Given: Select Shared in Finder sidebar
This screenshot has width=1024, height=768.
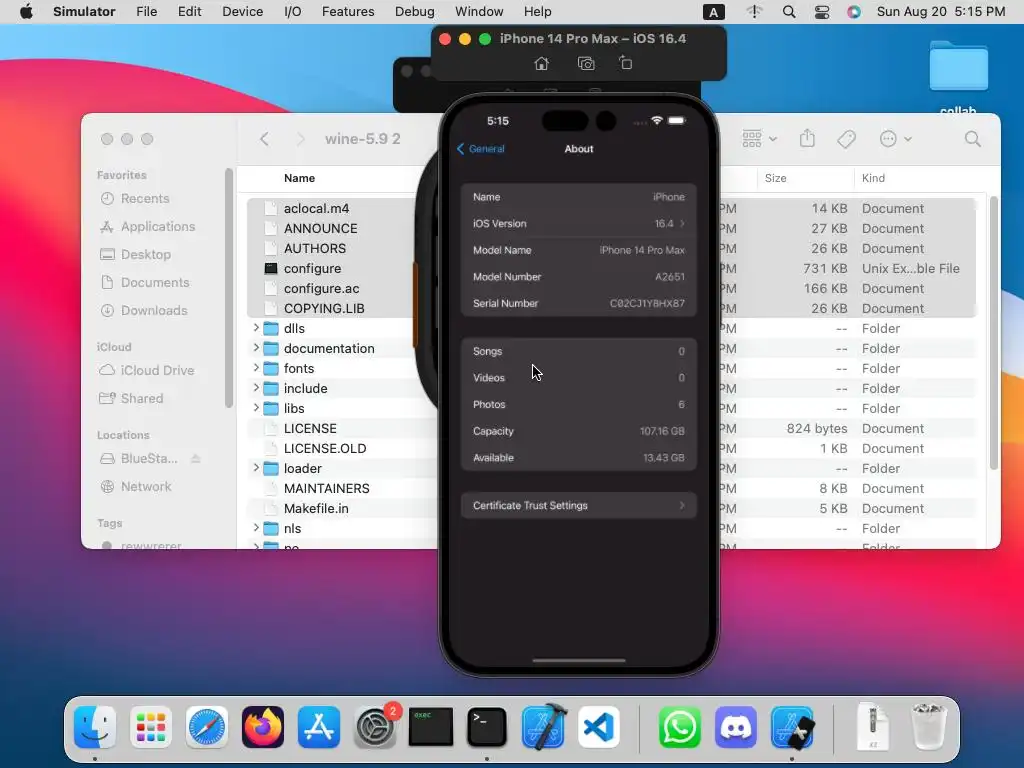Looking at the screenshot, I should (131, 398).
